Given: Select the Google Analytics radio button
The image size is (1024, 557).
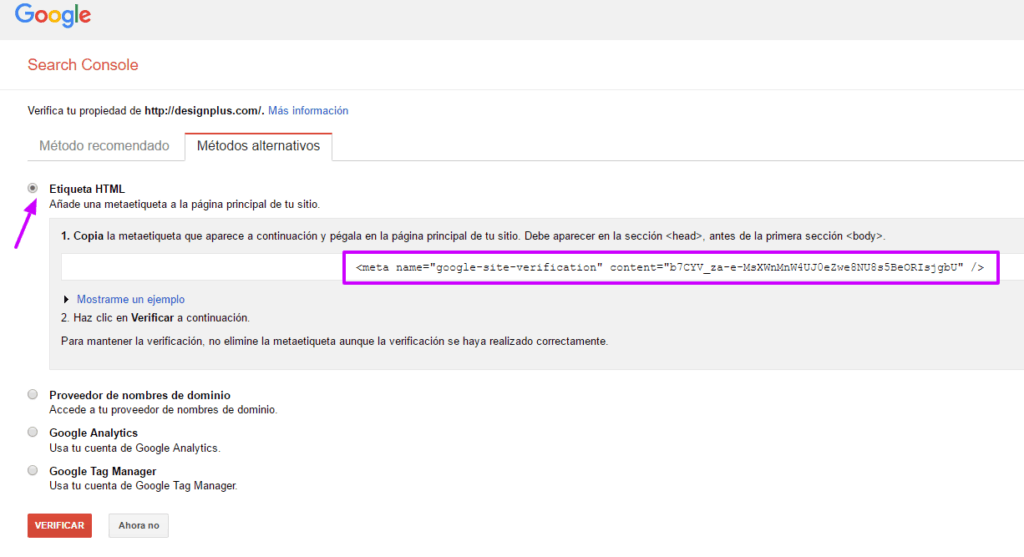Looking at the screenshot, I should 33,432.
